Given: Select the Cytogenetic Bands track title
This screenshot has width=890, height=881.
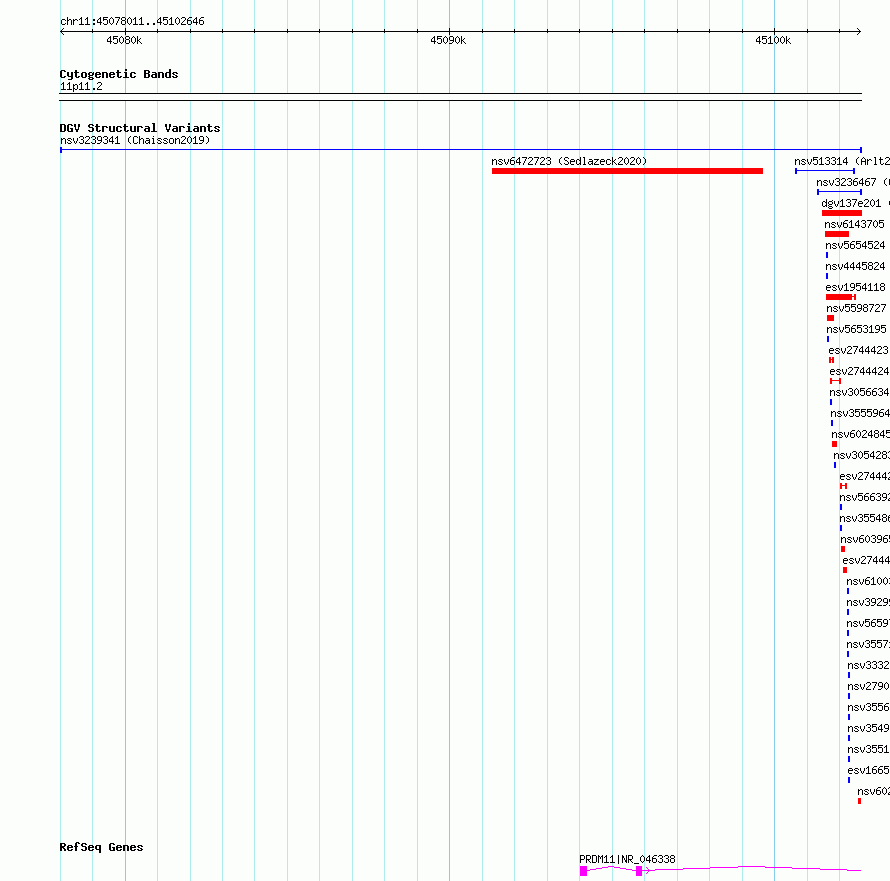Looking at the screenshot, I should tap(119, 74).
